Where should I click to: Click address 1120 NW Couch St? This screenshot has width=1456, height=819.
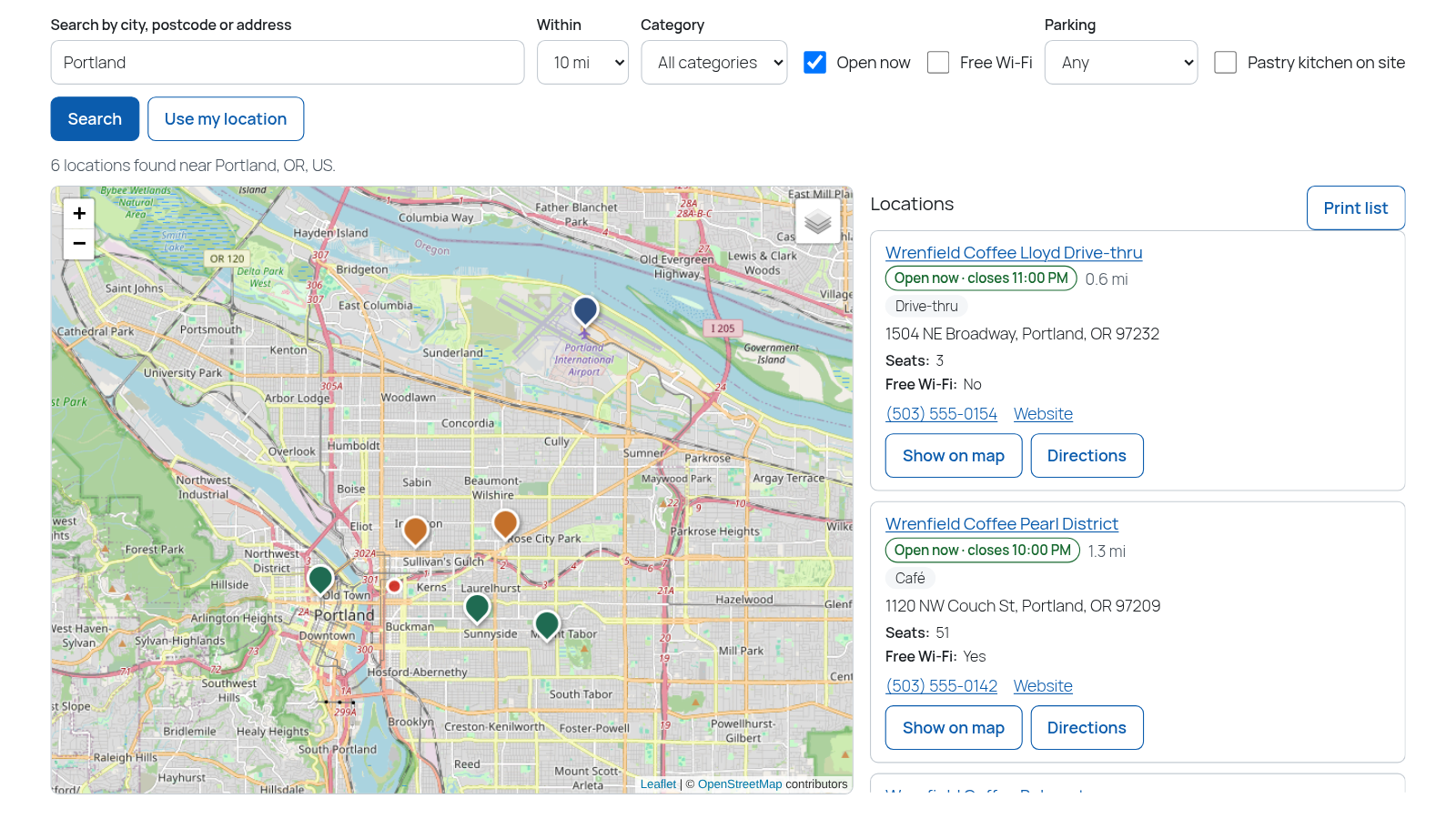[1023, 606]
